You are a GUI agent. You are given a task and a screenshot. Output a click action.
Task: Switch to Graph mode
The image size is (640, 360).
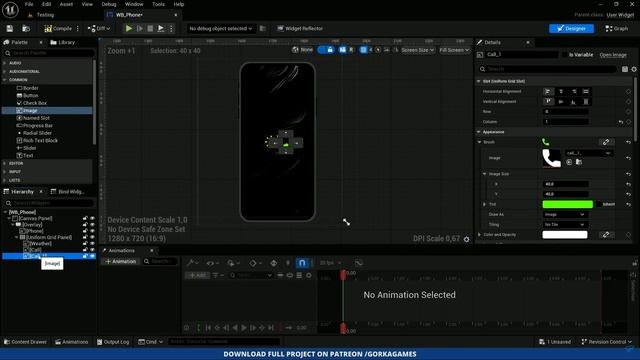(x=617, y=29)
